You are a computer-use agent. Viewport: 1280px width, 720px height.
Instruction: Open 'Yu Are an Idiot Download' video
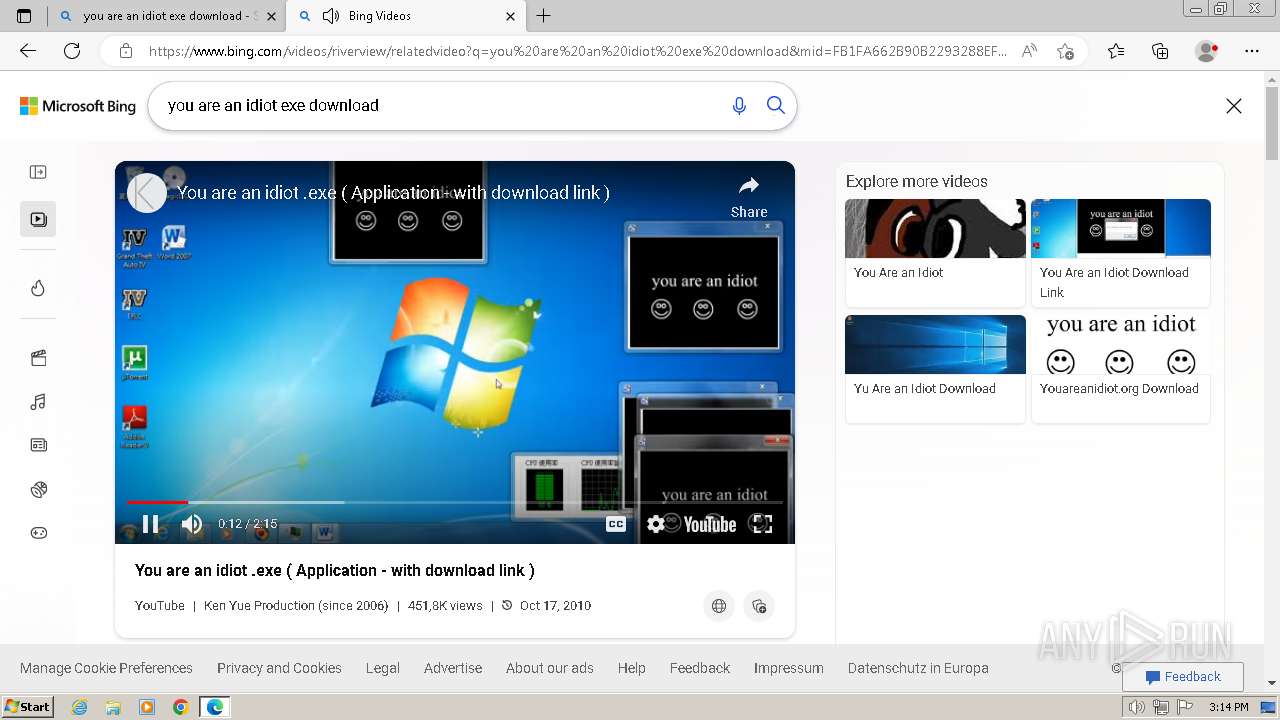coord(935,368)
